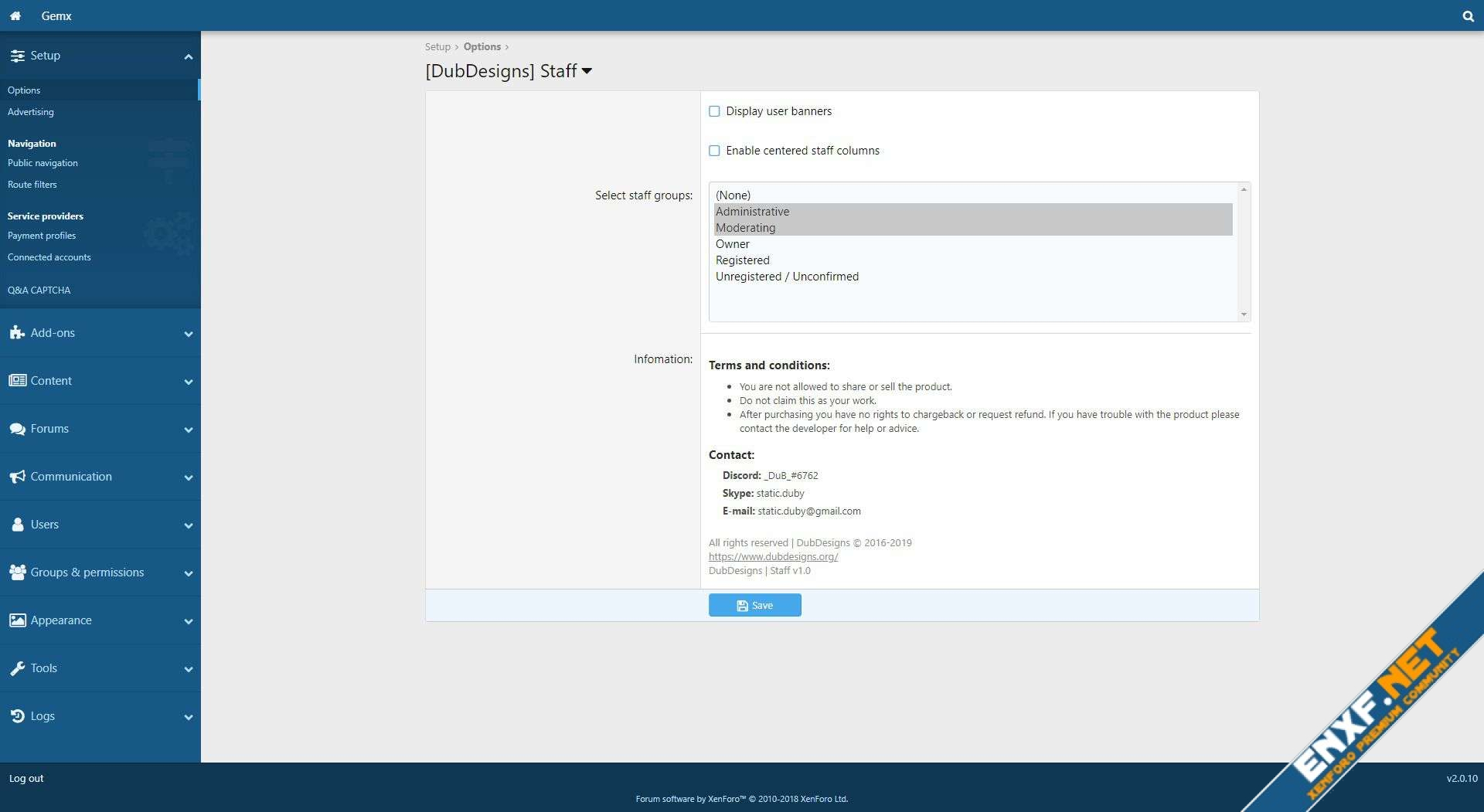Click the Log out link
1484x812 pixels.
[x=26, y=778]
